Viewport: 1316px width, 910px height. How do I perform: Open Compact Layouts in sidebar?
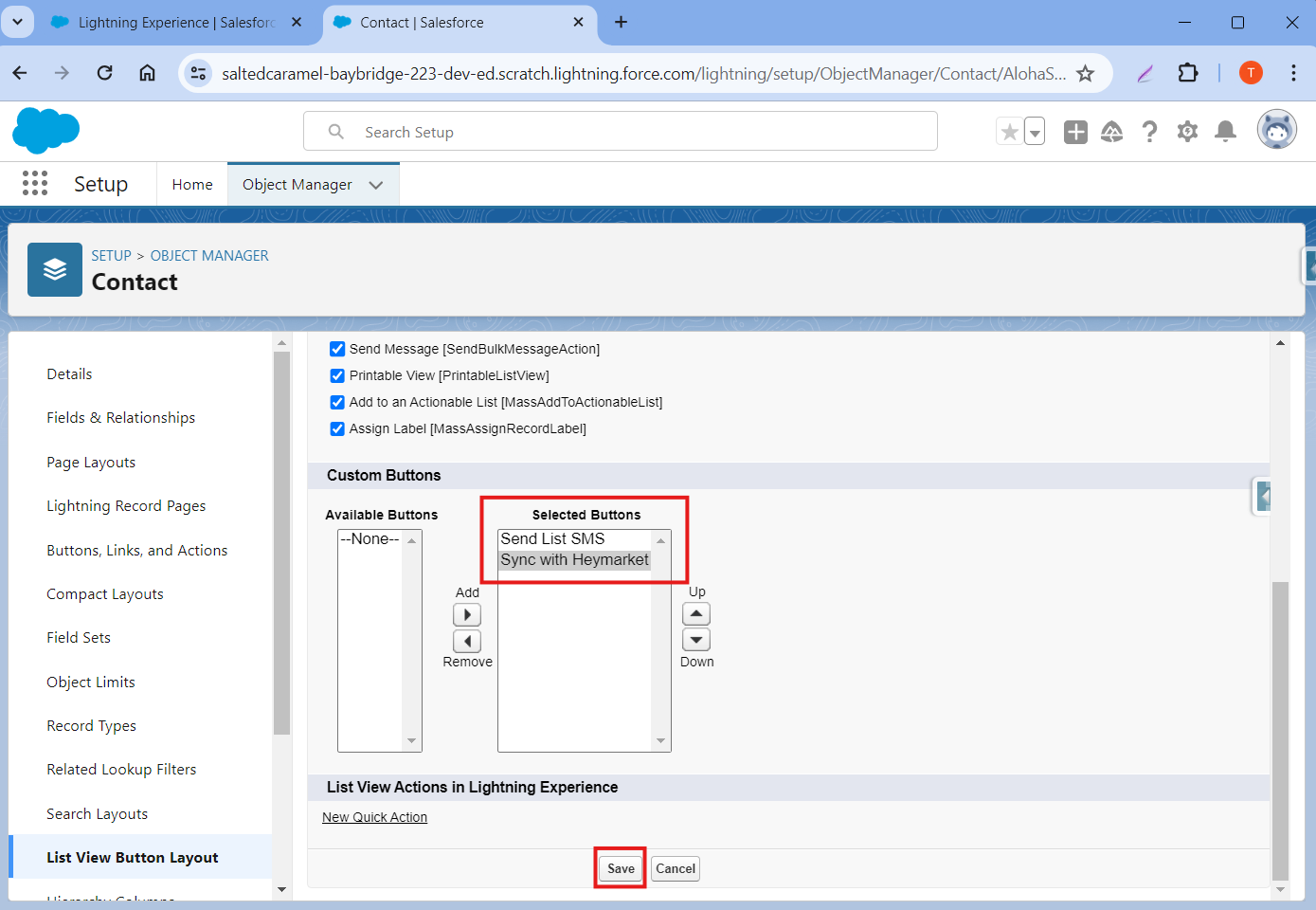point(104,593)
